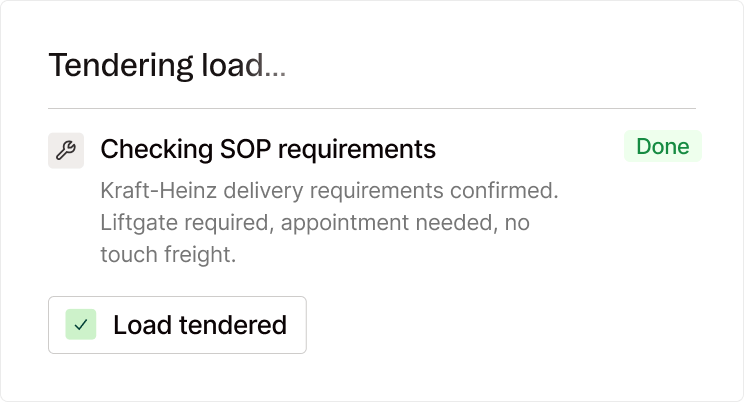The image size is (744, 402).
Task: Click the green checkmark icon
Action: click(x=81, y=325)
